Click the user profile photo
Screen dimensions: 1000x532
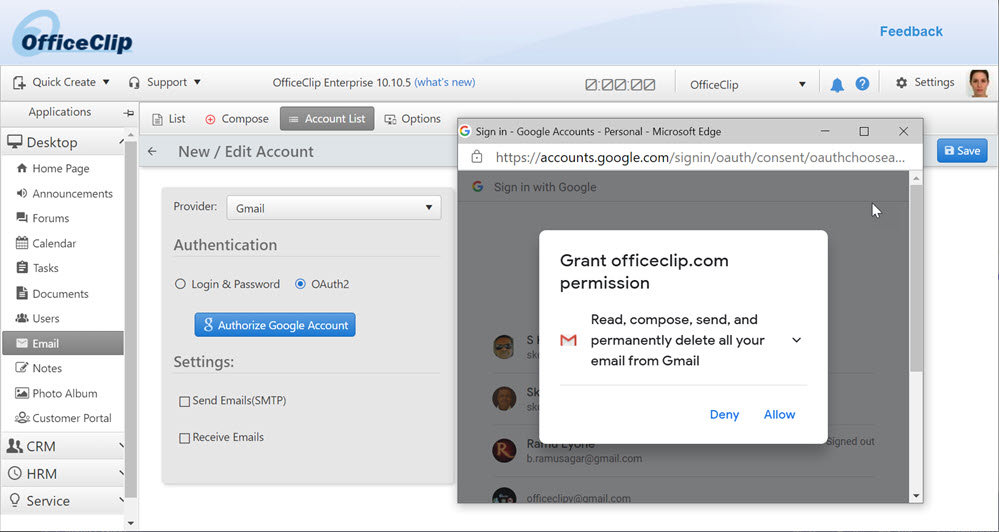979,84
